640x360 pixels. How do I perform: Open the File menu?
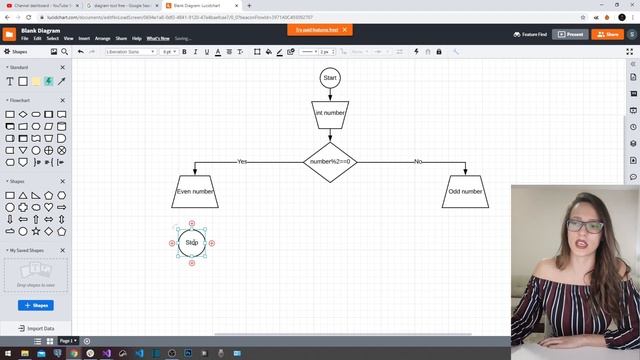tap(24, 38)
